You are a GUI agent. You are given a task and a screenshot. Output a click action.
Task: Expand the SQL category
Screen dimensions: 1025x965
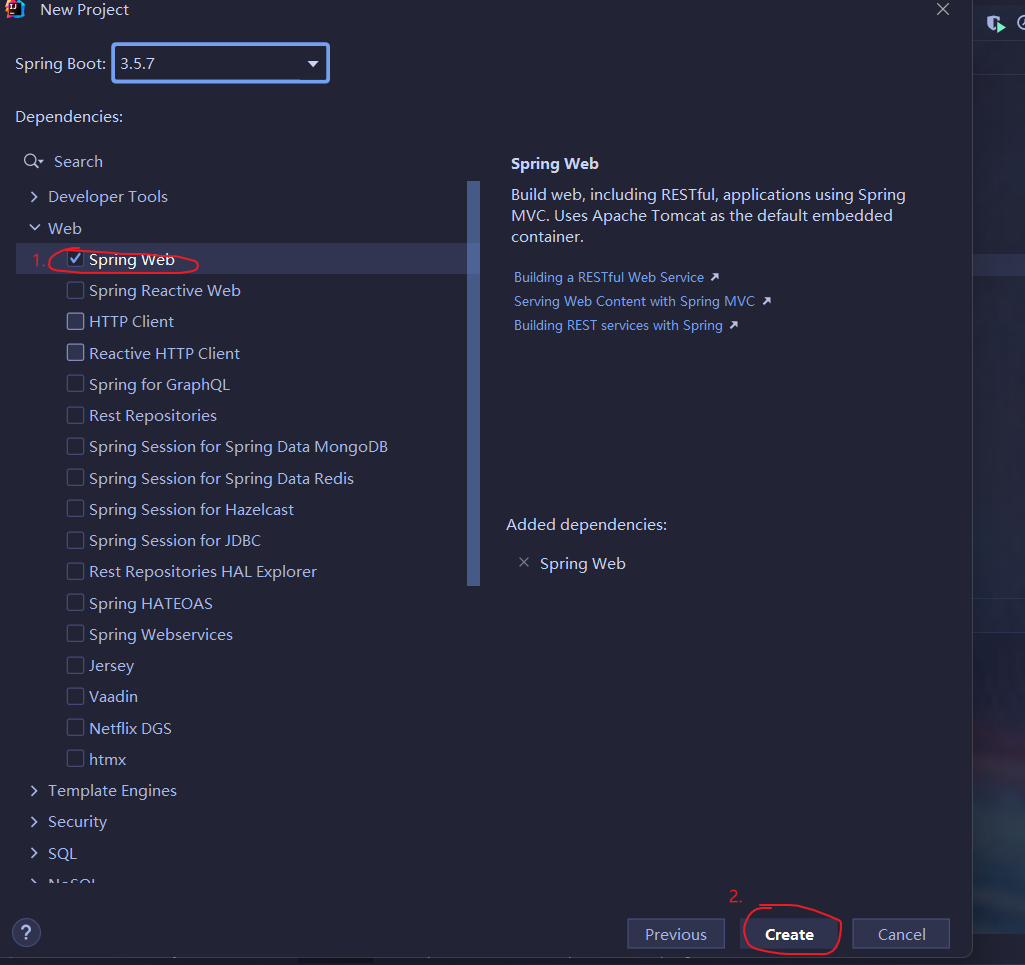click(34, 853)
